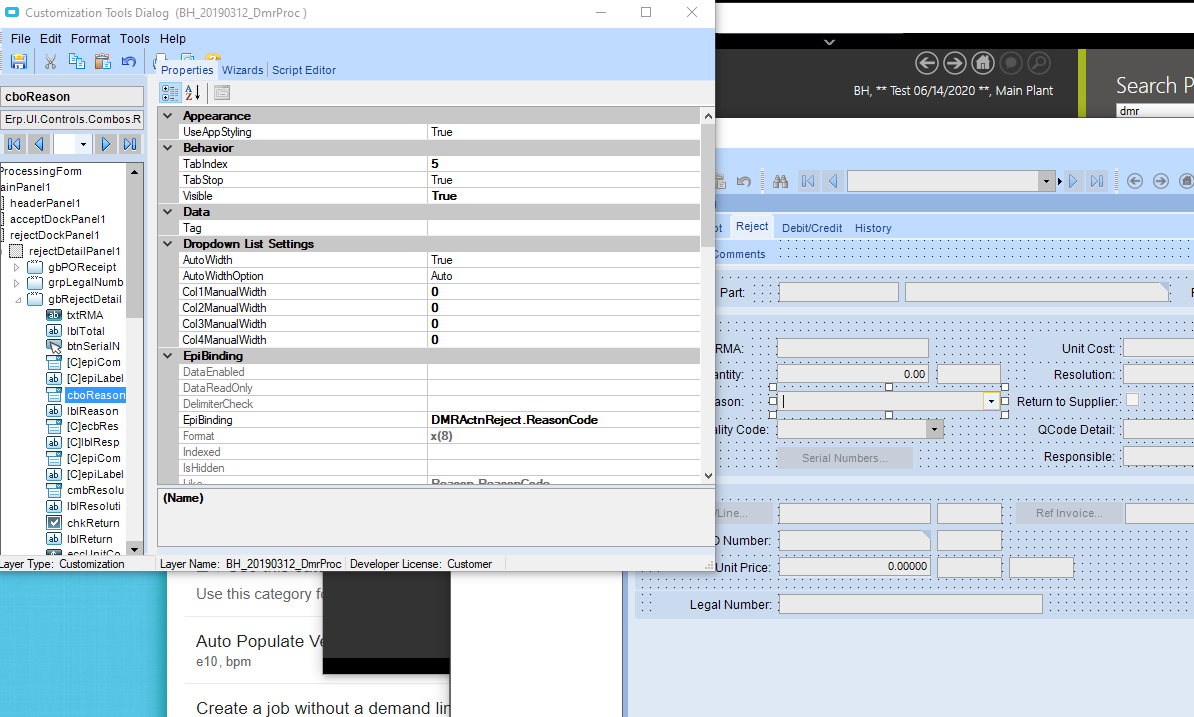Open the Debit/Credit tab

tap(812, 228)
